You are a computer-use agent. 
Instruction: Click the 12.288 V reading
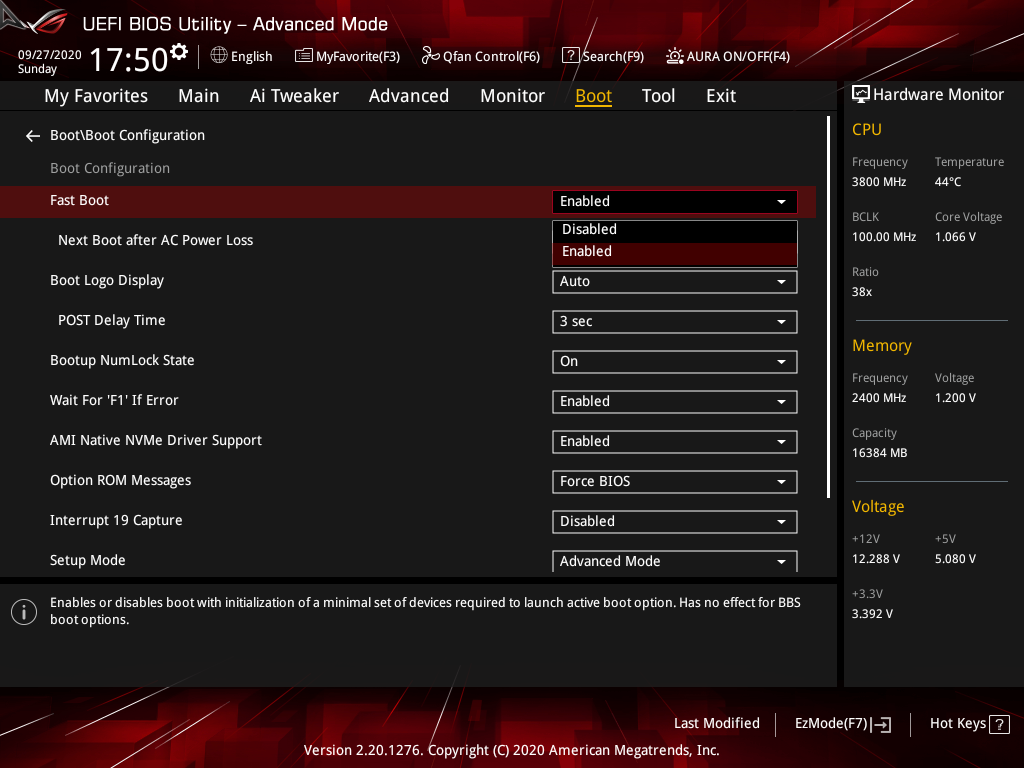tap(876, 559)
